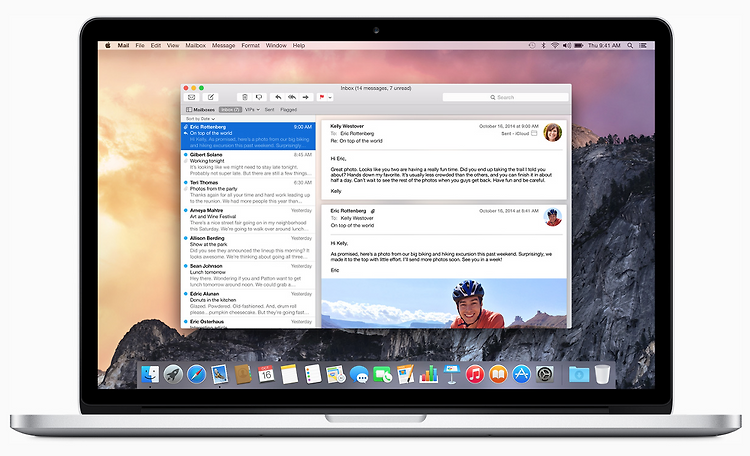Image resolution: width=750 pixels, height=456 pixels.
Task: Open Notification Center icon in menu bar
Action: point(643,45)
